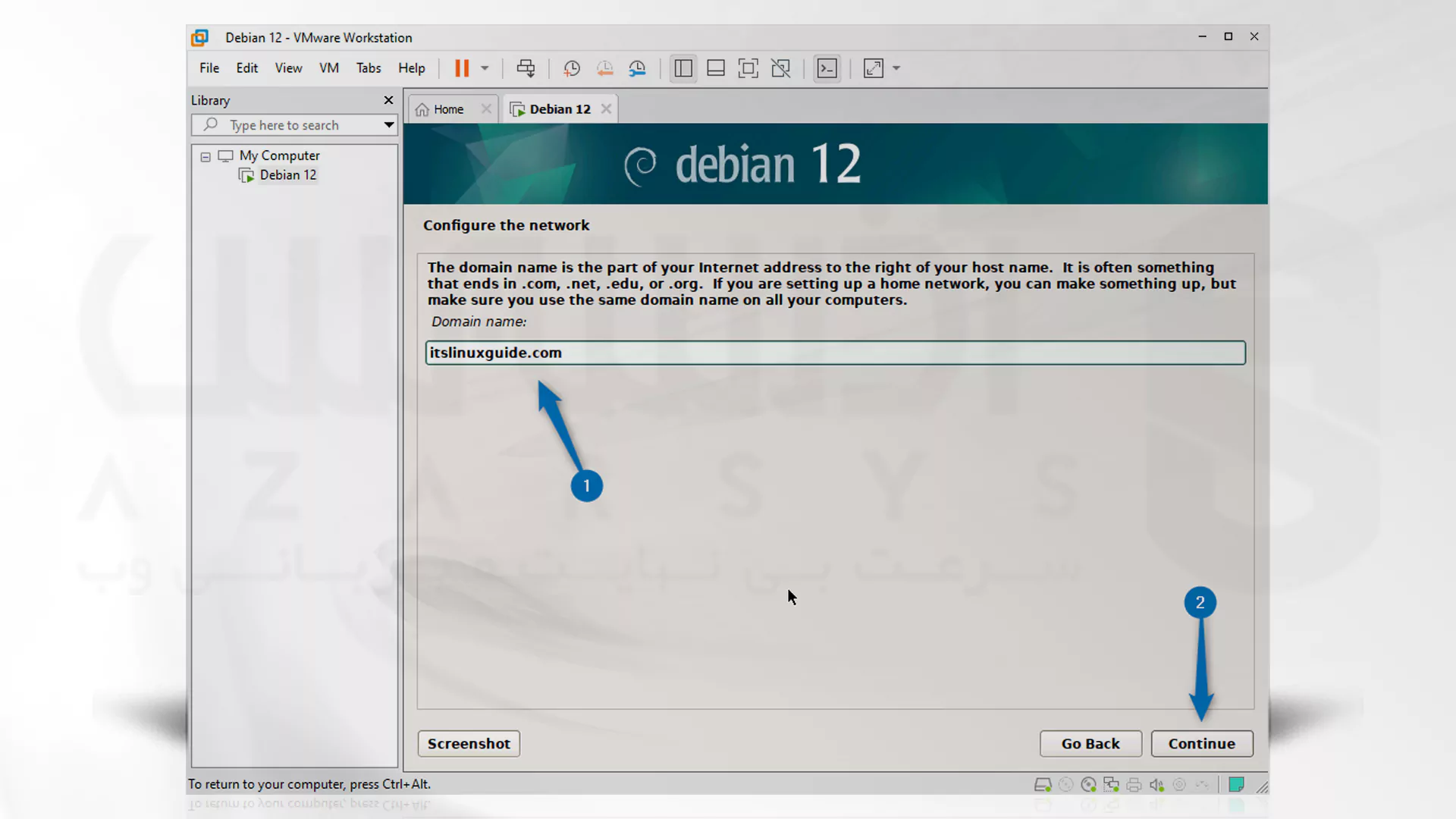Click the USB device status icon
This screenshot has width=1456, height=819.
1202,785
